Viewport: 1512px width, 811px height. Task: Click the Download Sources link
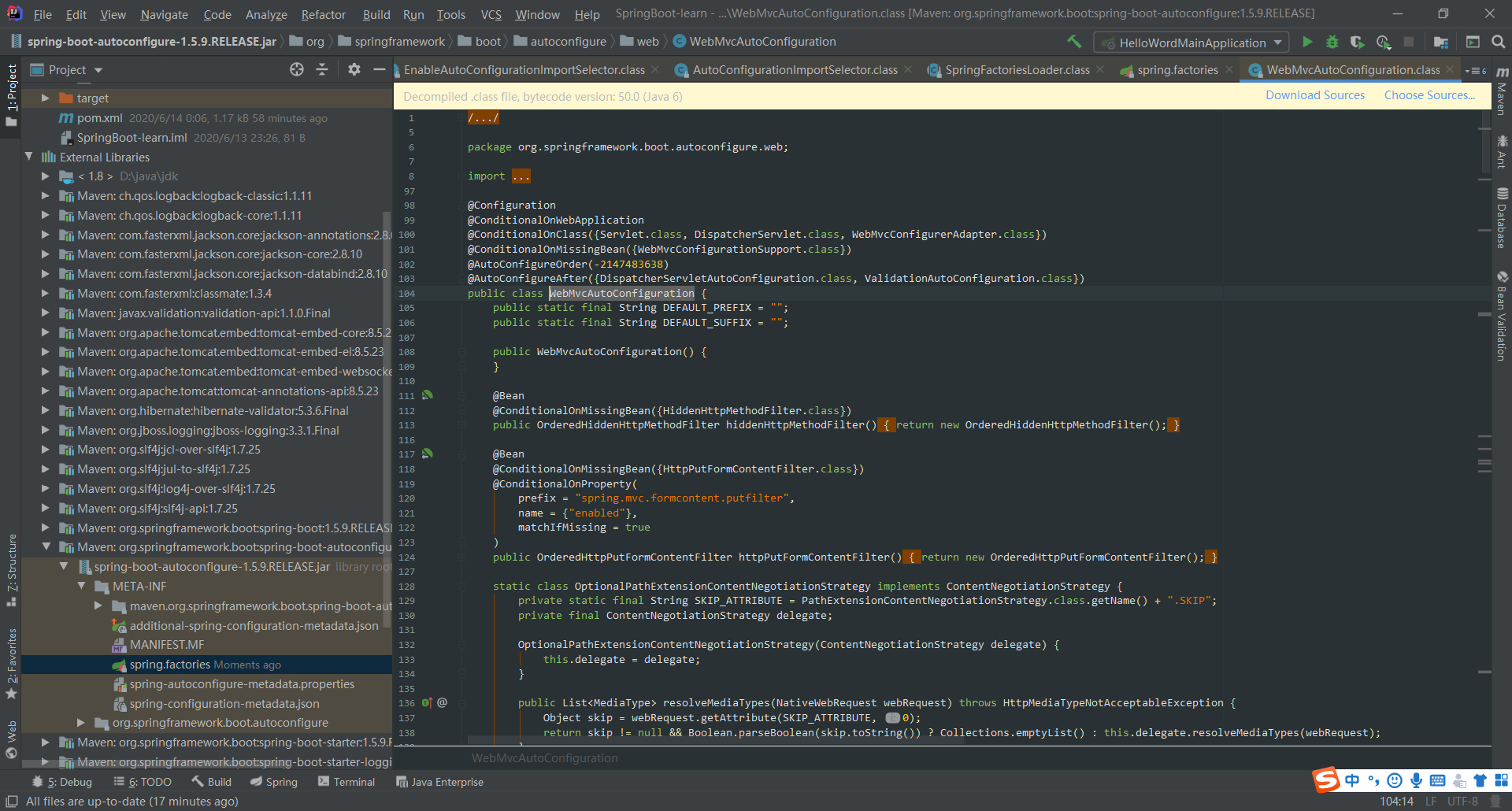click(x=1315, y=95)
